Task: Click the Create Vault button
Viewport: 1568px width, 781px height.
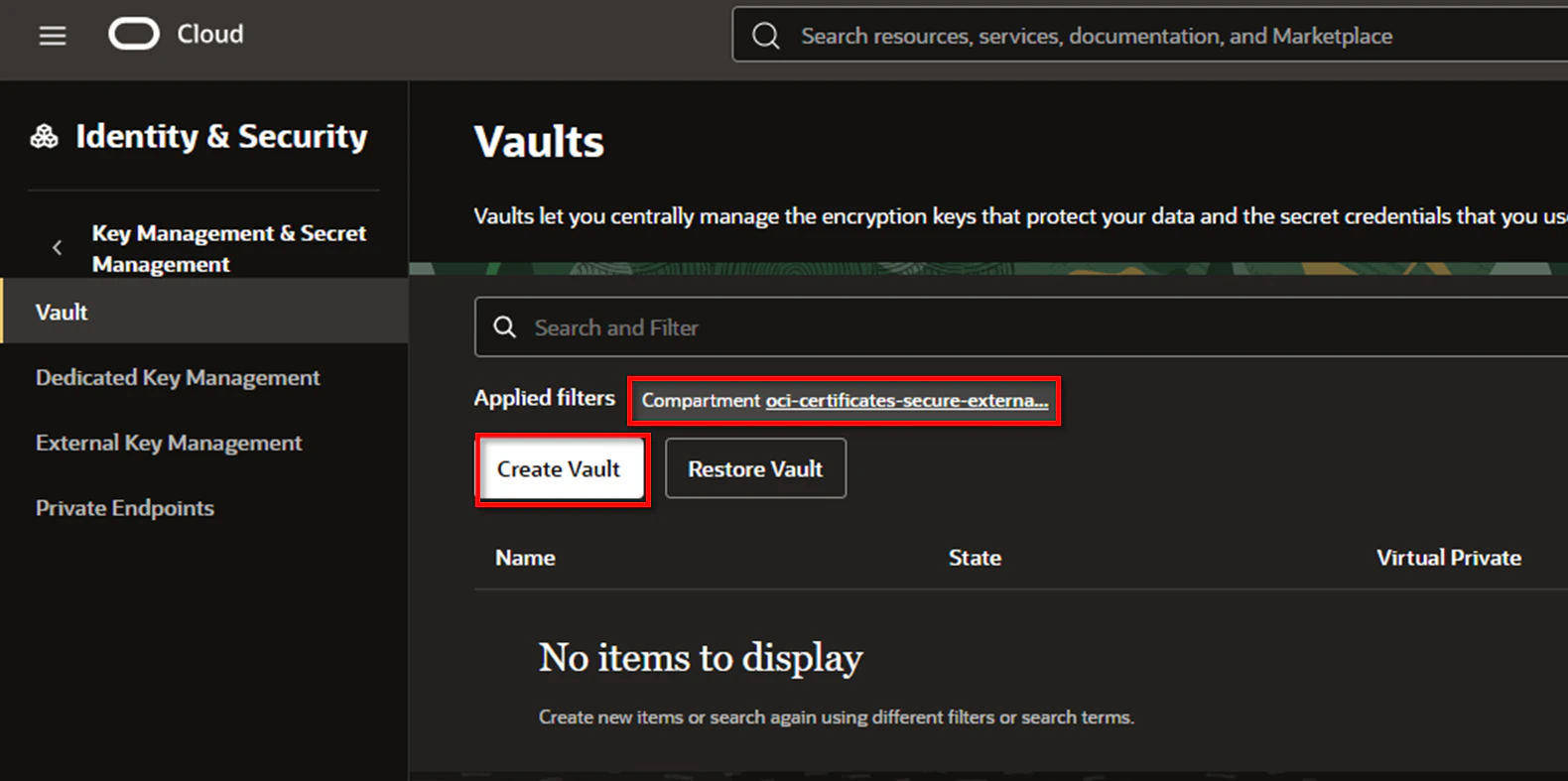Action: pyautogui.click(x=559, y=468)
